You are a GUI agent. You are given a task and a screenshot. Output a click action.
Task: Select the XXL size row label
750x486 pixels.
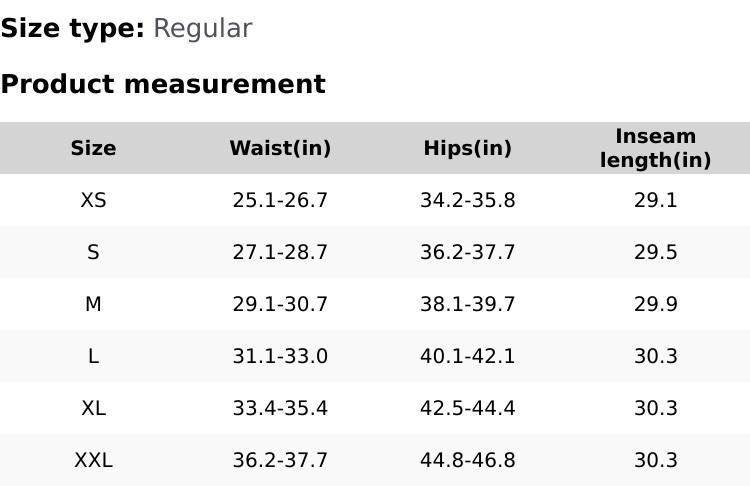click(93, 460)
